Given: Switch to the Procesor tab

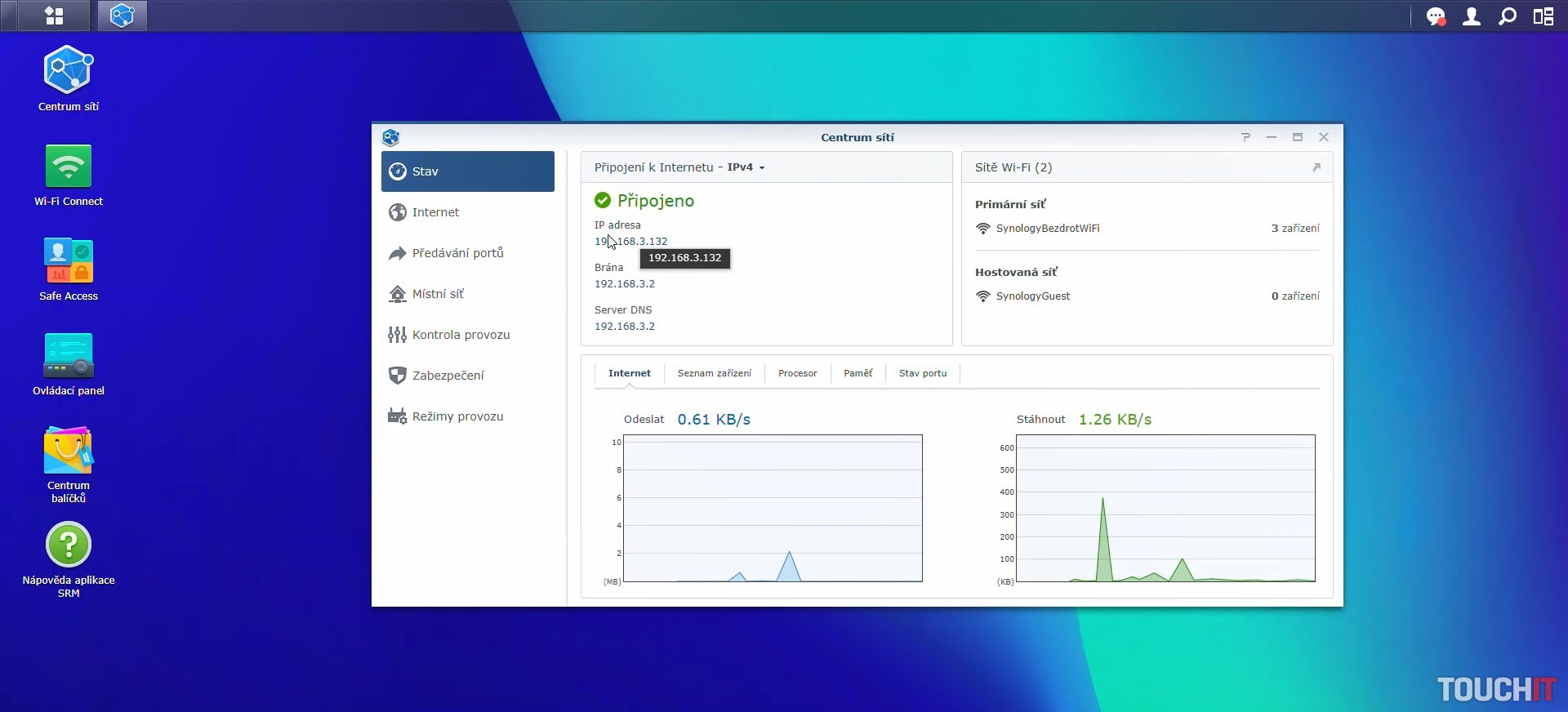Looking at the screenshot, I should pos(797,373).
